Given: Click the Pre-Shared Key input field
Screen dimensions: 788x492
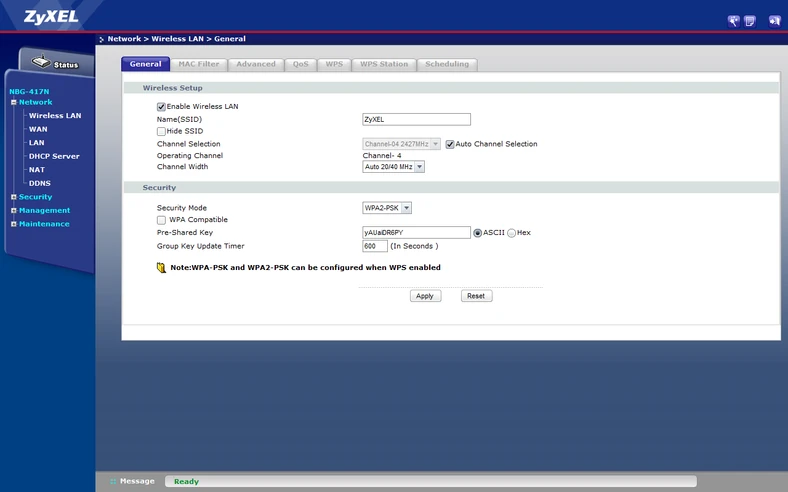Looking at the screenshot, I should click(416, 233).
